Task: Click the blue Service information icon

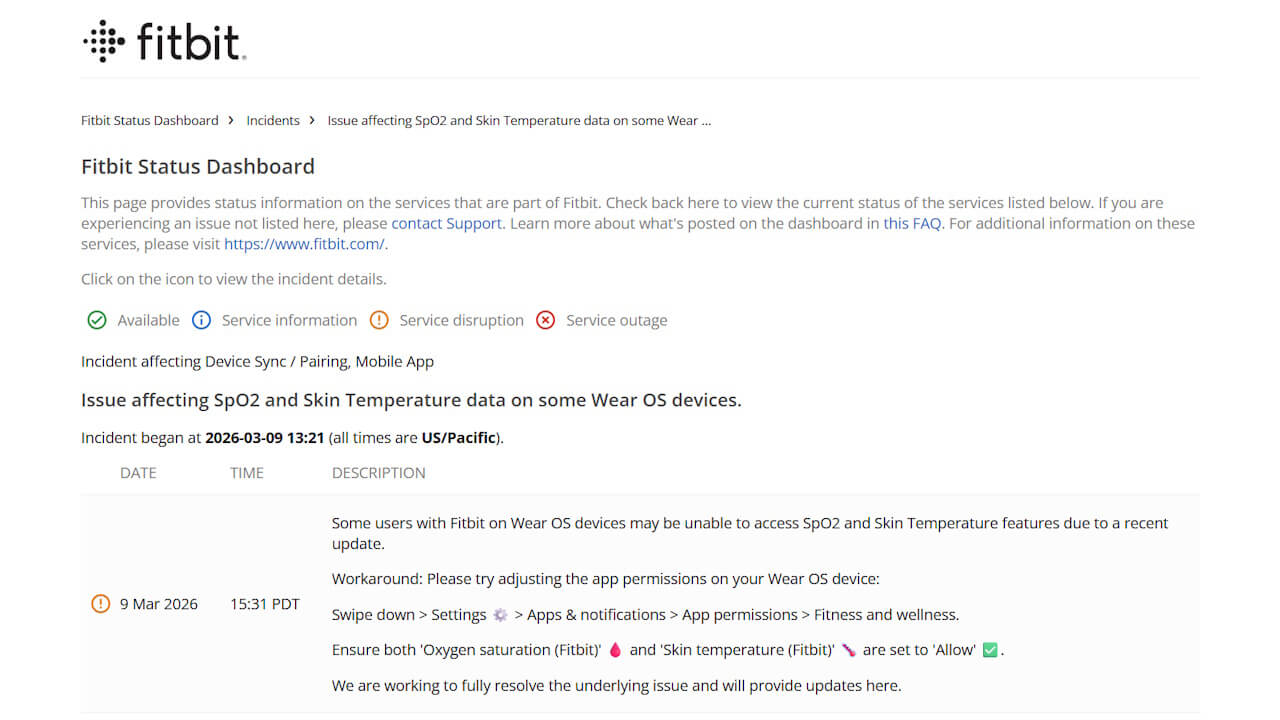Action: click(x=201, y=321)
